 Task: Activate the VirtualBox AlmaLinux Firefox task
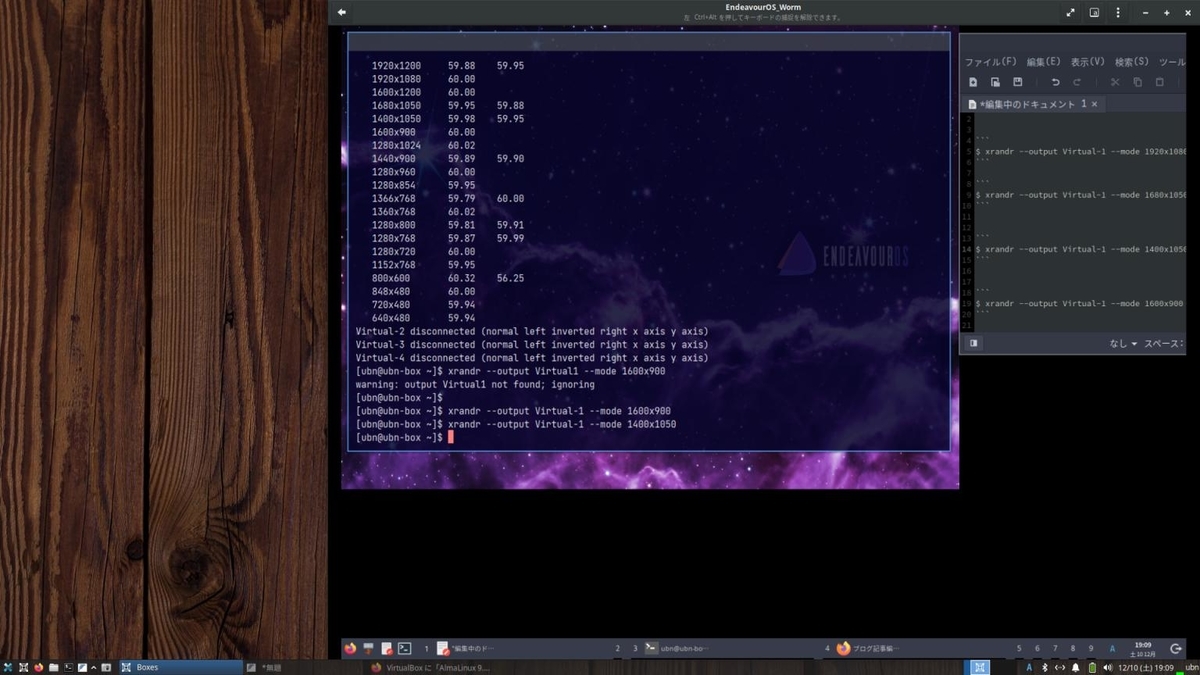430,667
